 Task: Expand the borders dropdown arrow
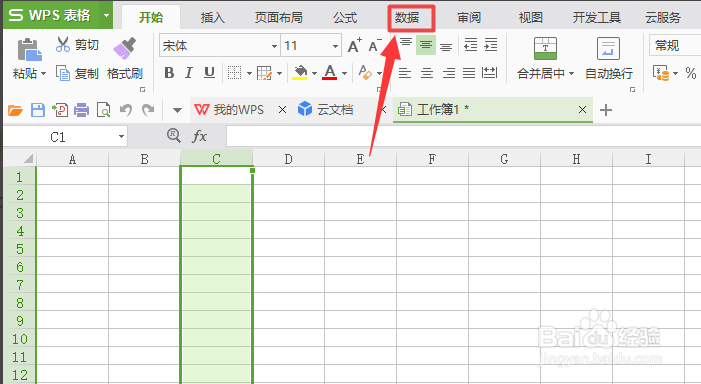[249, 73]
